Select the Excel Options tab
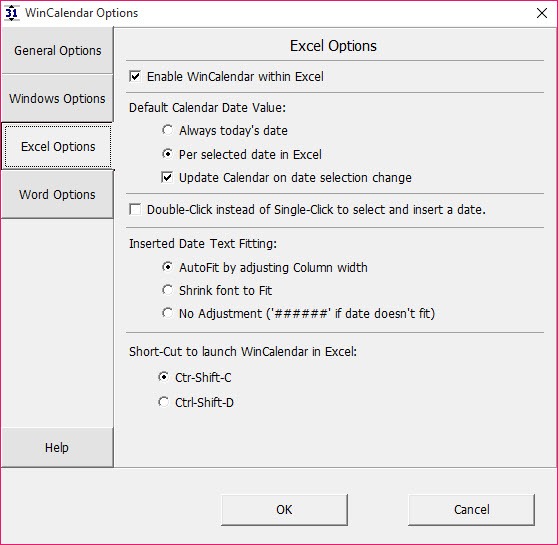Viewport: 558px width, 545px height. click(x=57, y=146)
